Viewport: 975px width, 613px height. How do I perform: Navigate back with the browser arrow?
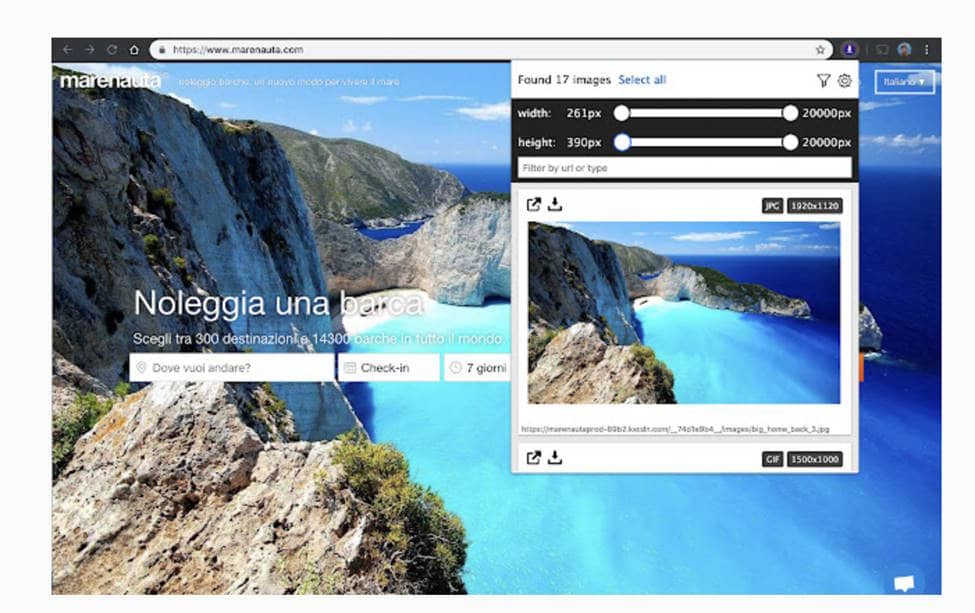(x=65, y=48)
